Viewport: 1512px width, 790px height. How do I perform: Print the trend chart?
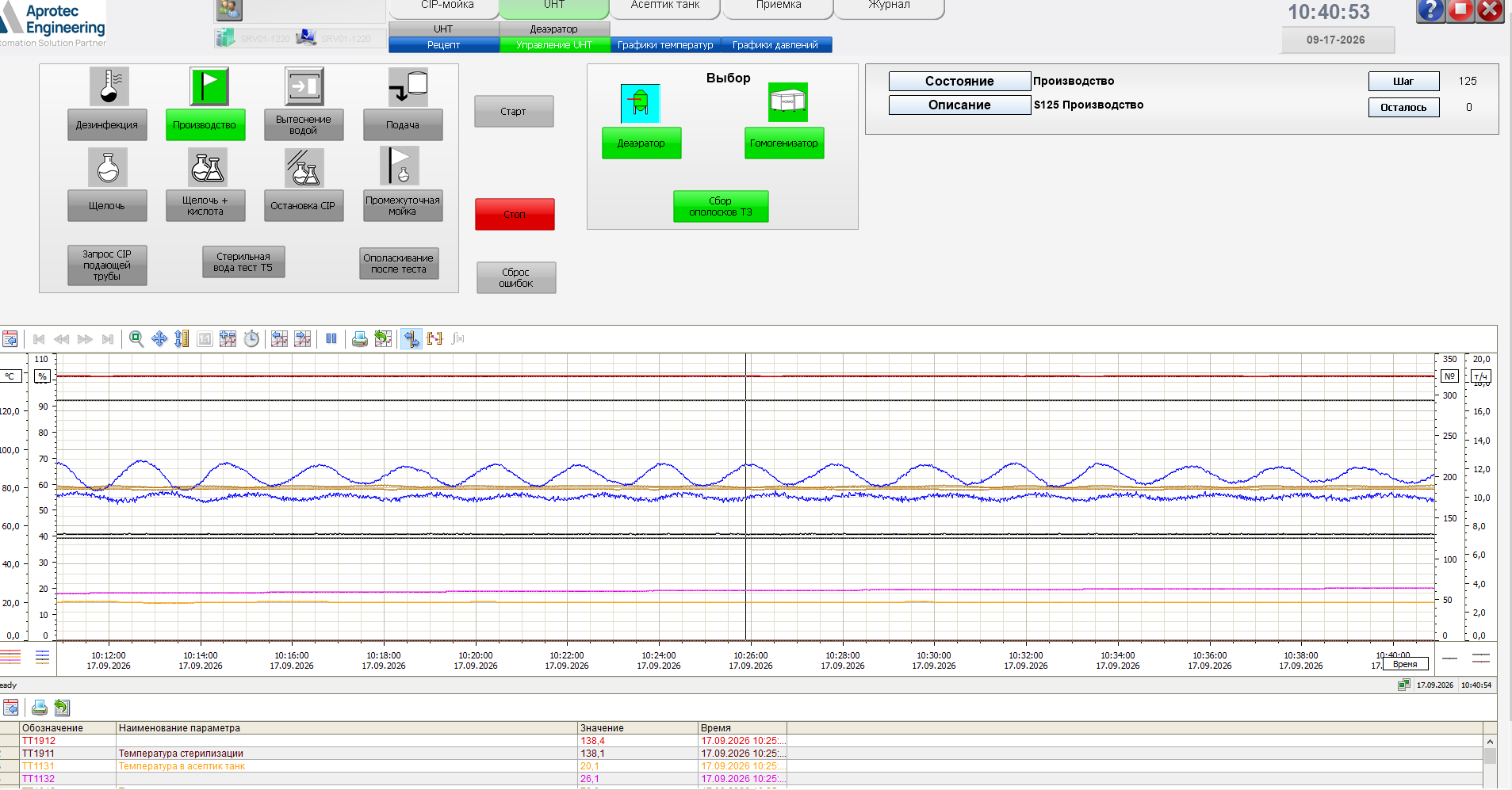click(x=359, y=339)
